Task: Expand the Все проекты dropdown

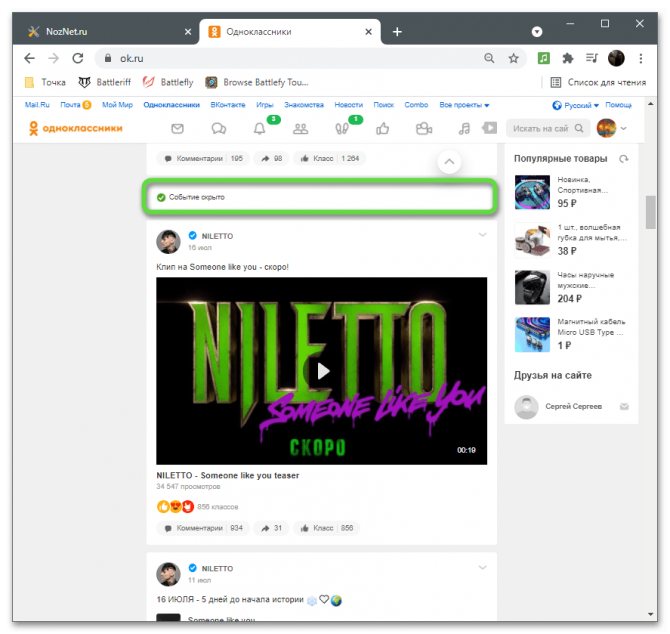Action: 464,105
